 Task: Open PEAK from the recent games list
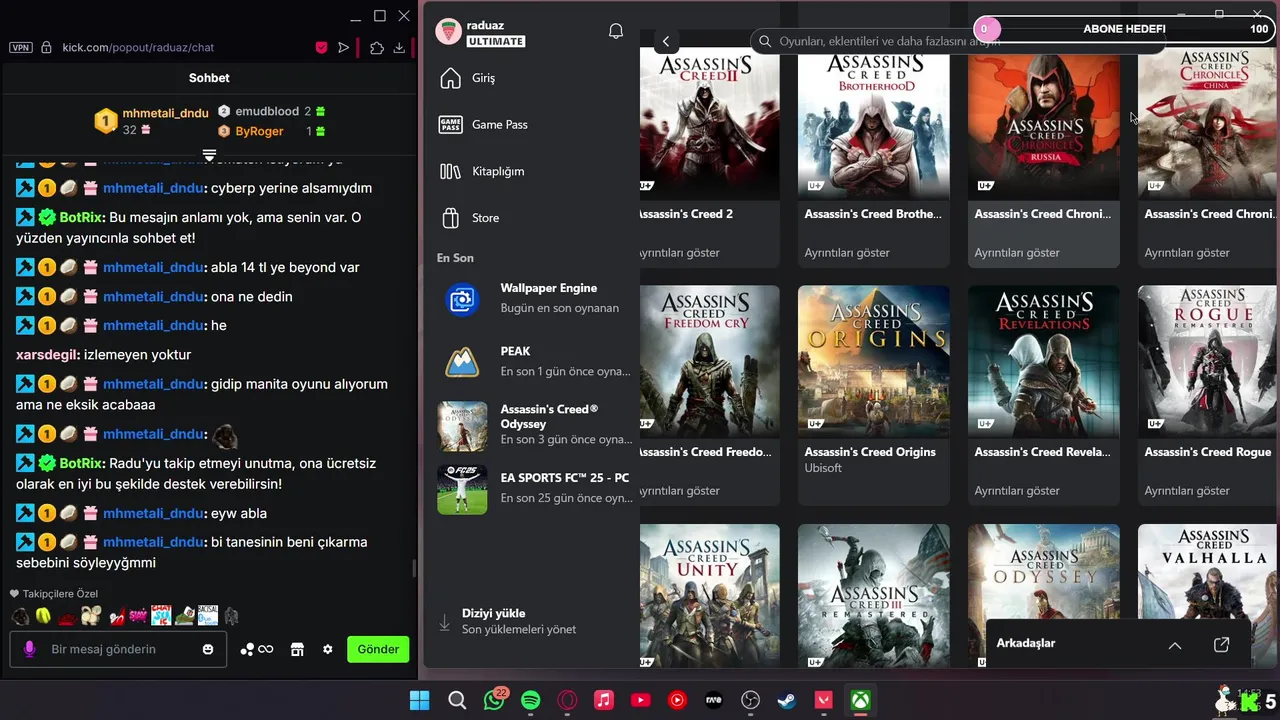click(535, 361)
